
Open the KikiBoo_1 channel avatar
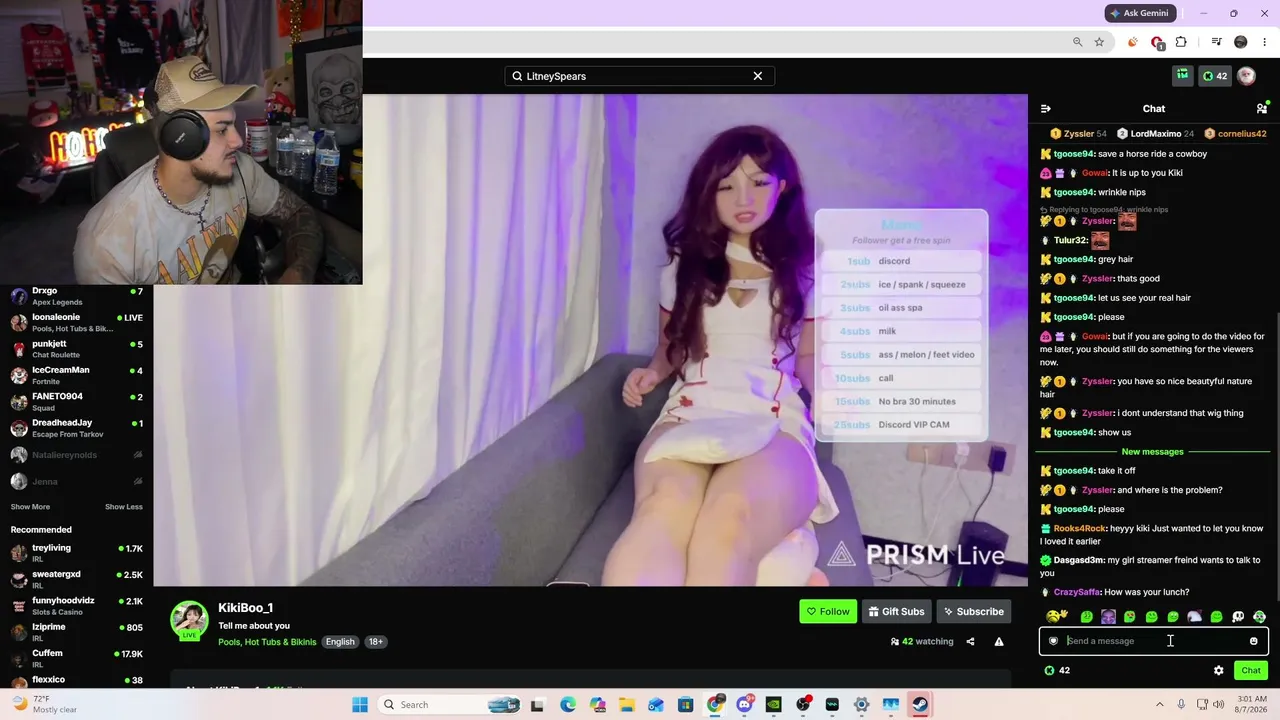tap(189, 620)
